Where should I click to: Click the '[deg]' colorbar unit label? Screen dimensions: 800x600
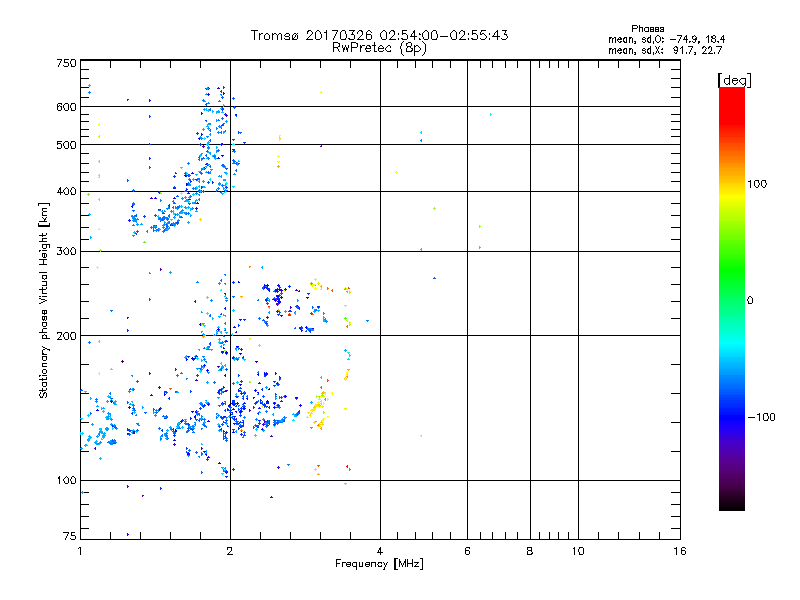[x=734, y=80]
